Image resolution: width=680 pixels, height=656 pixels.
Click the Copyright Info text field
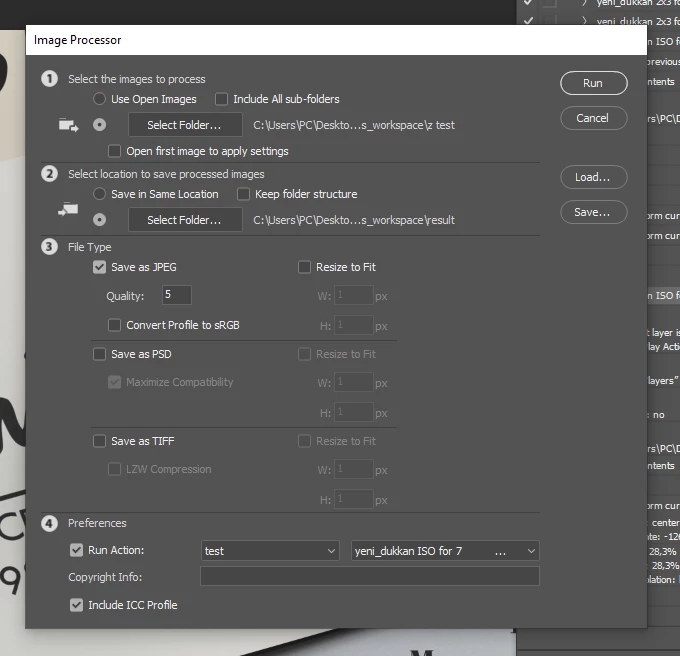[x=369, y=576]
